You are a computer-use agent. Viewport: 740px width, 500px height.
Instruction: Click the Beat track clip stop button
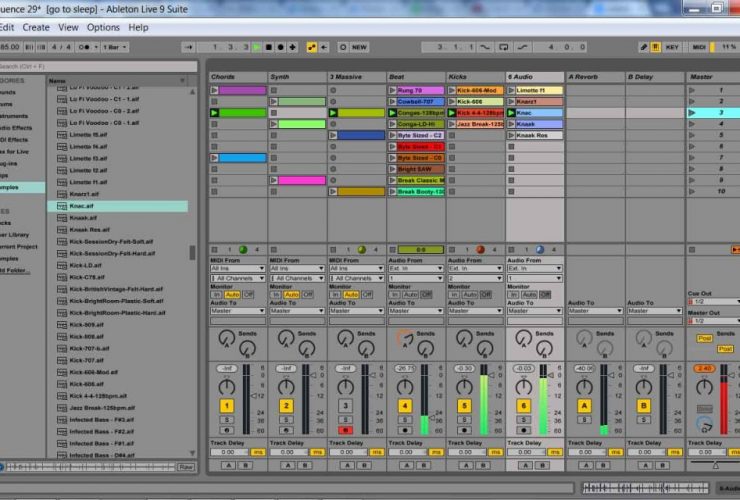click(x=393, y=250)
